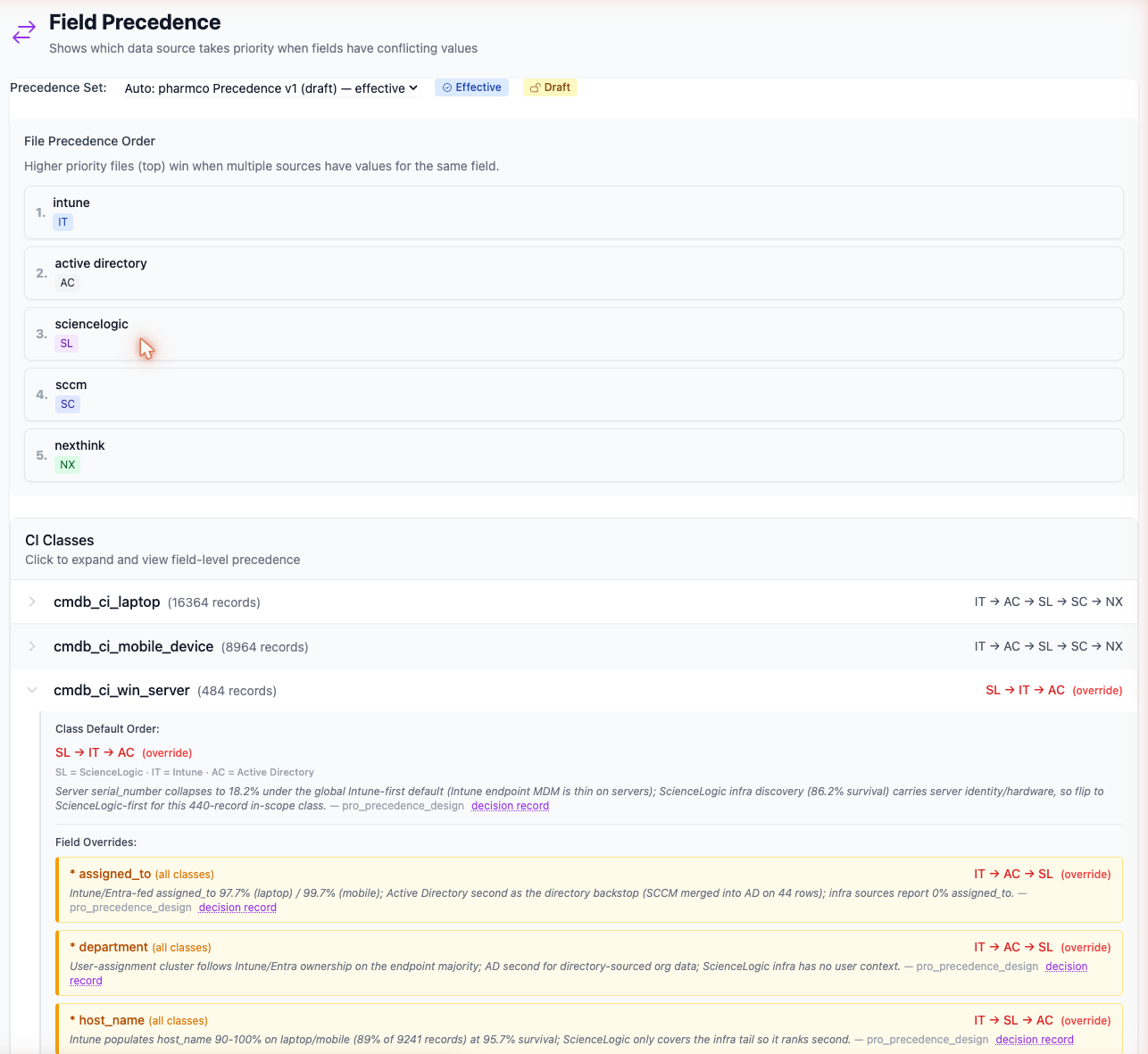Click precedence order on cmdb_ci_laptop row

coord(1049,602)
